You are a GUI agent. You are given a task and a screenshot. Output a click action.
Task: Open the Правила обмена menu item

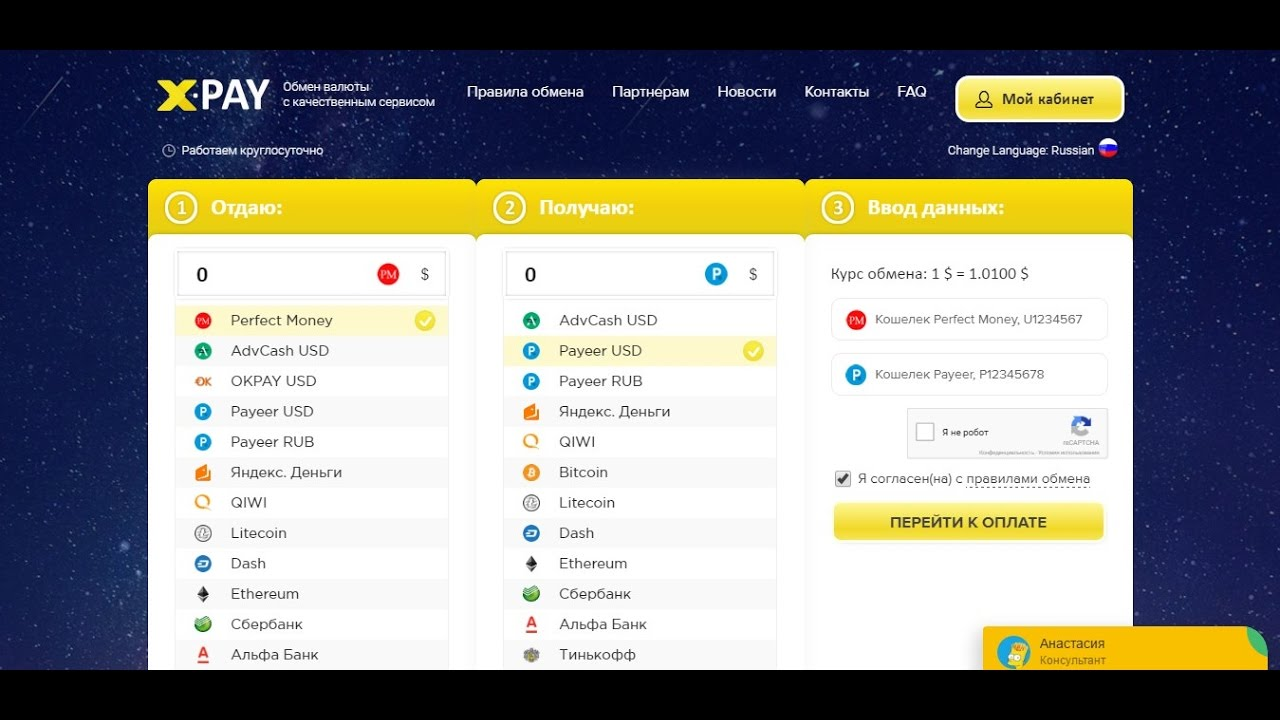[525, 92]
